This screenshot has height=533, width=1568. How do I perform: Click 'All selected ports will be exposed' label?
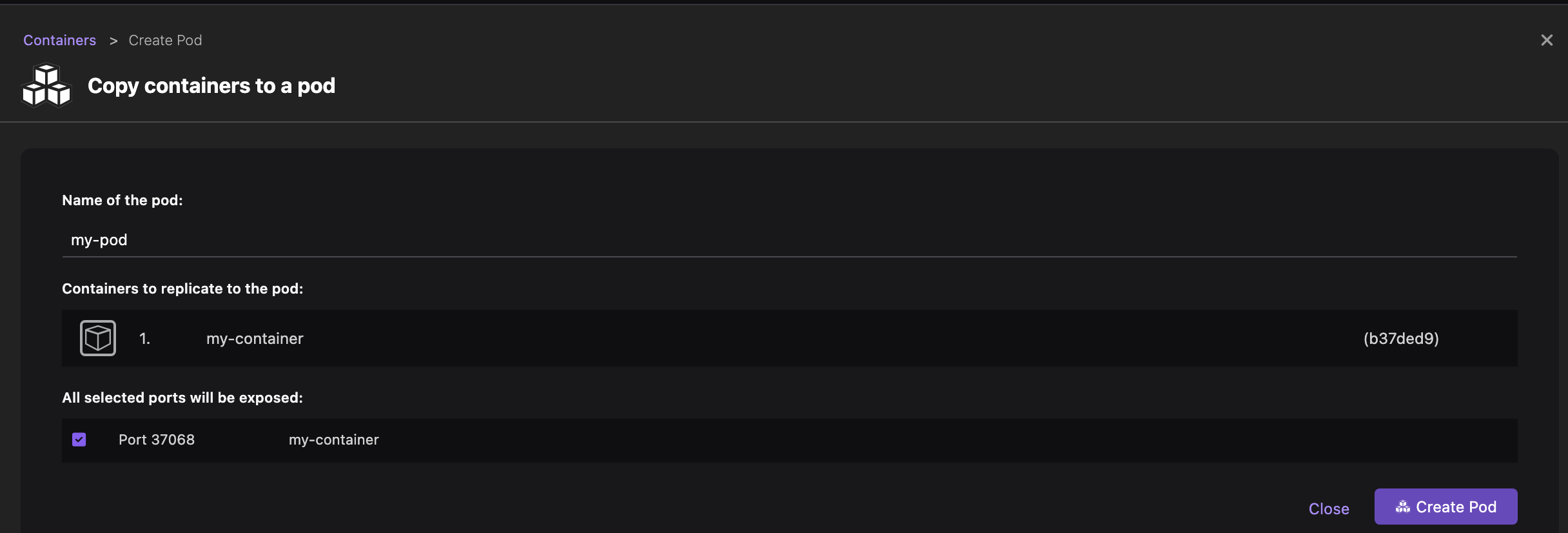[x=182, y=397]
